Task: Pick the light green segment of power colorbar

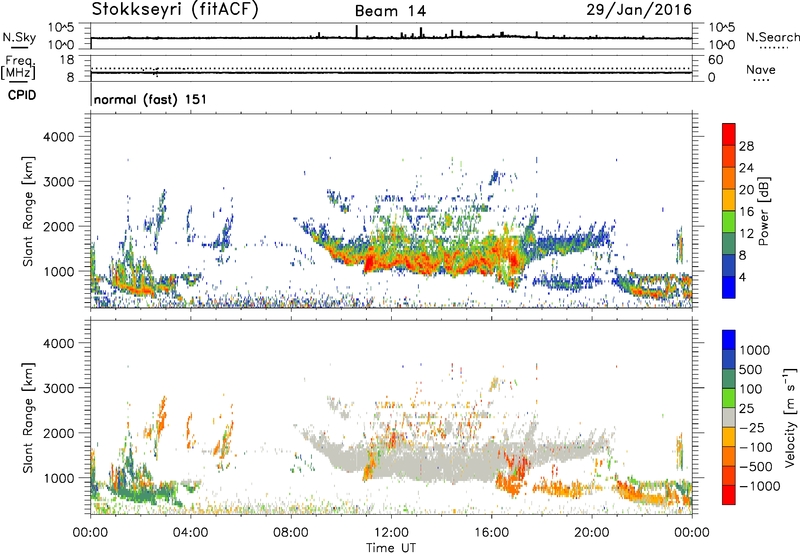Action: (x=729, y=222)
